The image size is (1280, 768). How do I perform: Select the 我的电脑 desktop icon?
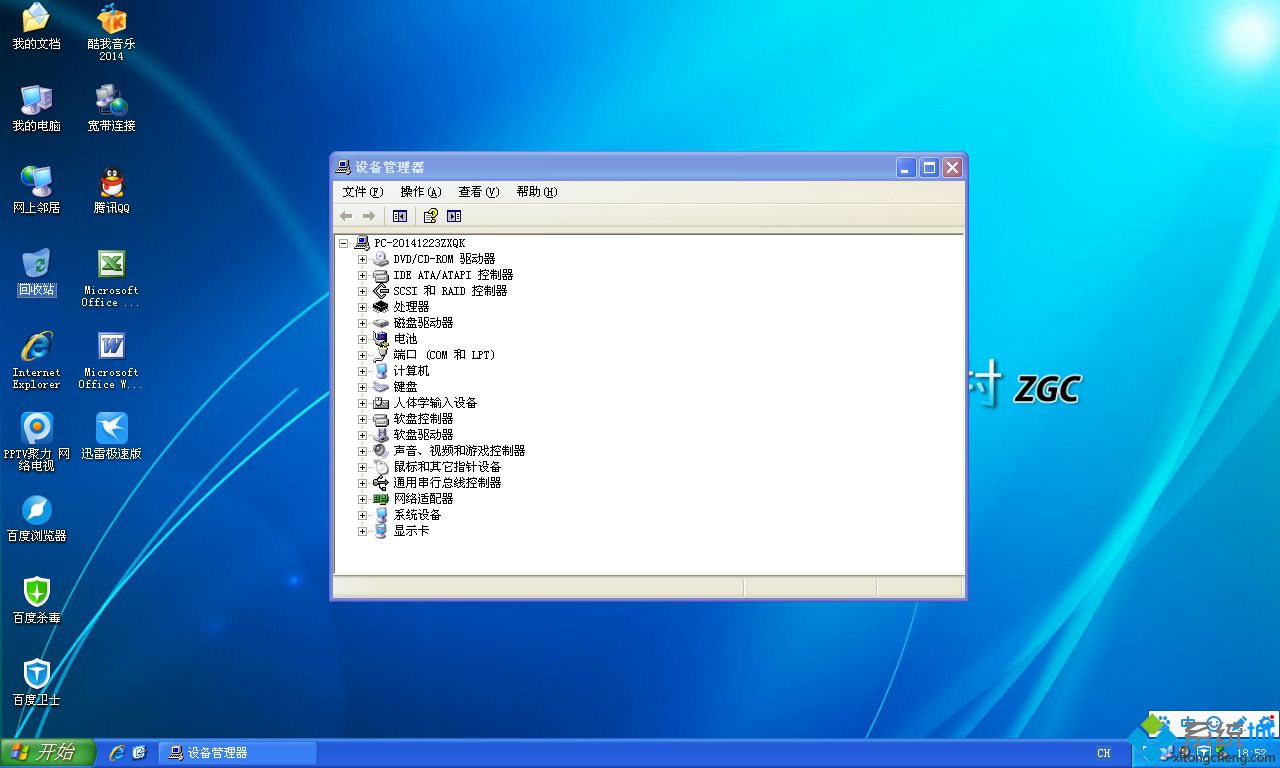[x=36, y=108]
